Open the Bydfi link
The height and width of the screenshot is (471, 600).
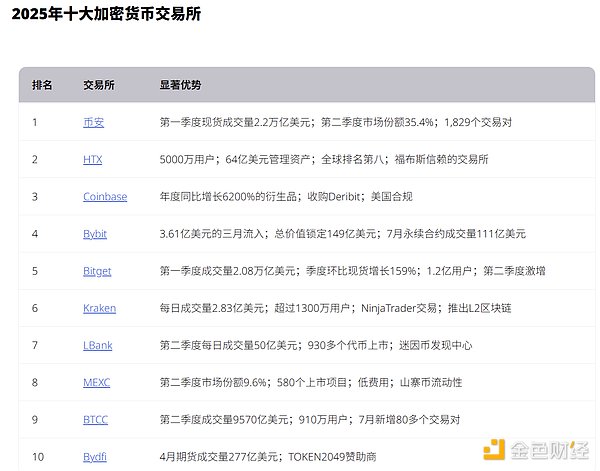coord(96,457)
